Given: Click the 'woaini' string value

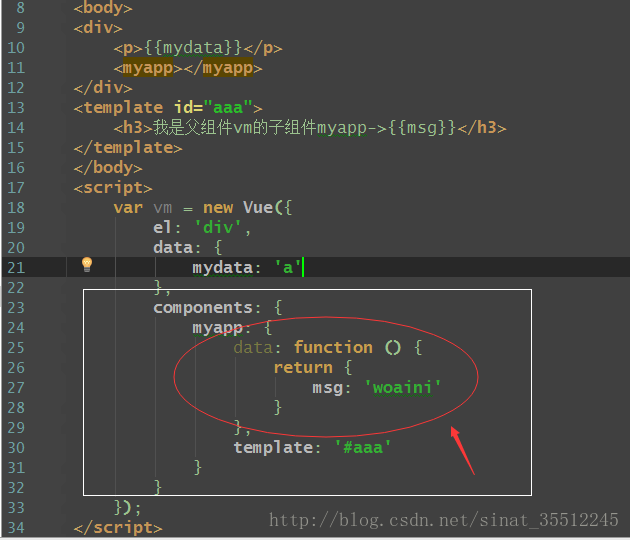Looking at the screenshot, I should click(x=403, y=388).
